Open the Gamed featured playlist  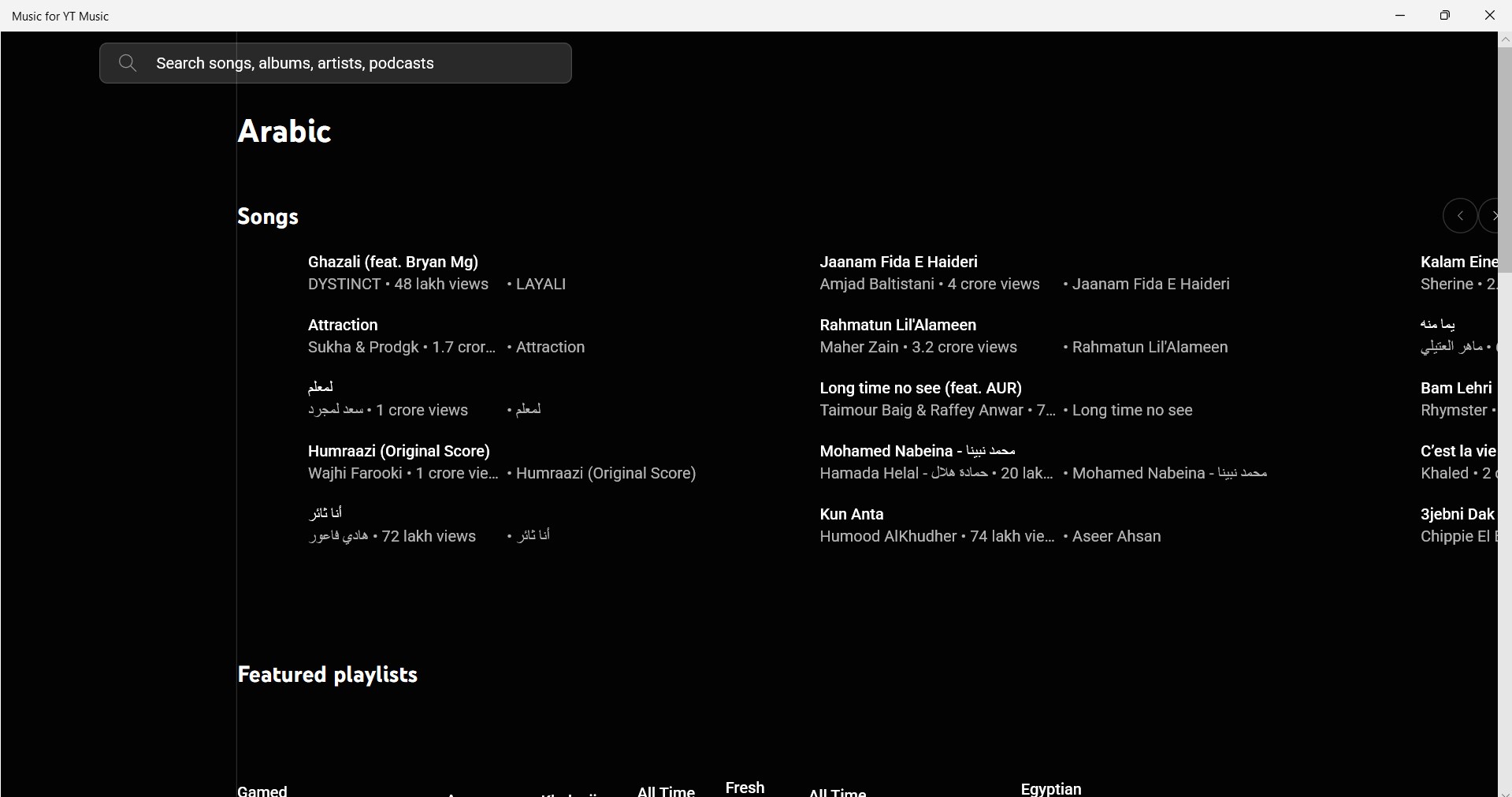tap(262, 790)
